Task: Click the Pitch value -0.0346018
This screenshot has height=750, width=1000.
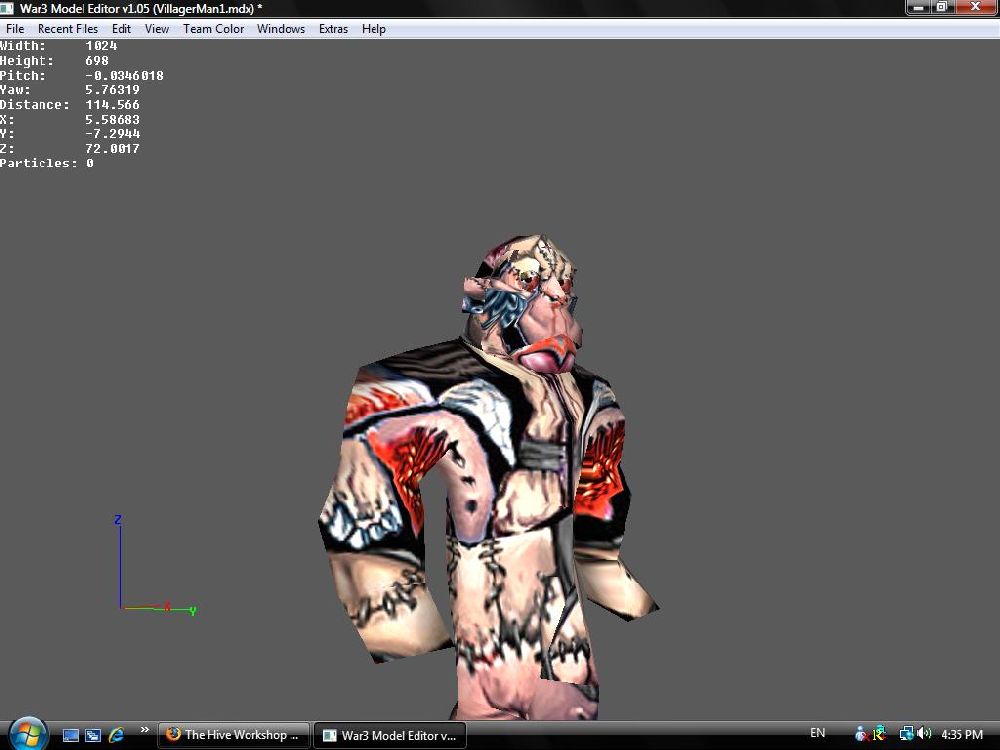Action: point(124,75)
